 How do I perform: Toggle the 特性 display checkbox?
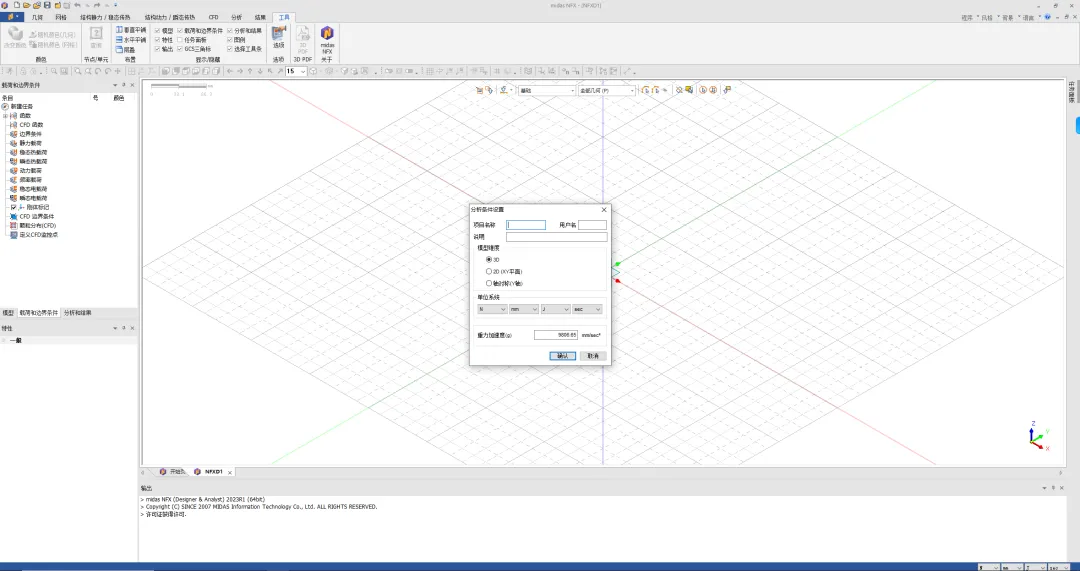click(158, 40)
